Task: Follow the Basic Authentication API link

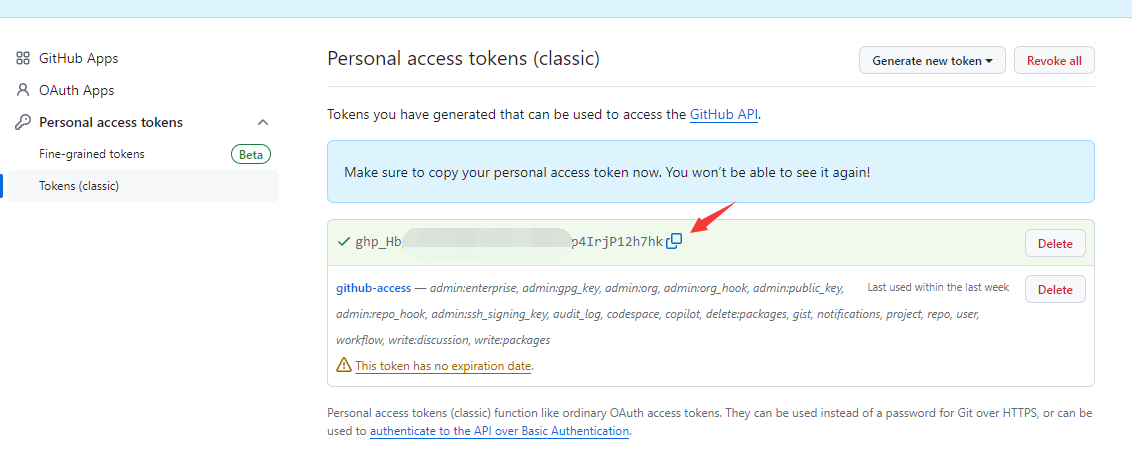Action: point(499,431)
